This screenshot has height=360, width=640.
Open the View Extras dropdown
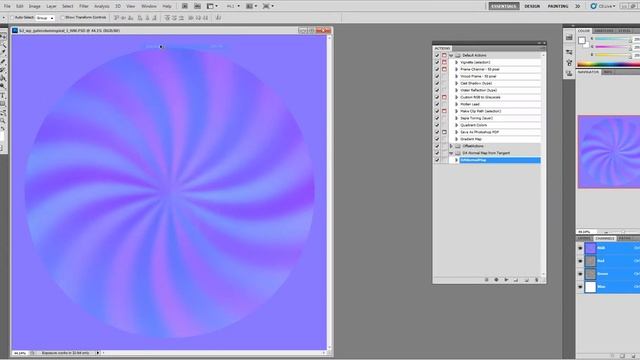211,6
